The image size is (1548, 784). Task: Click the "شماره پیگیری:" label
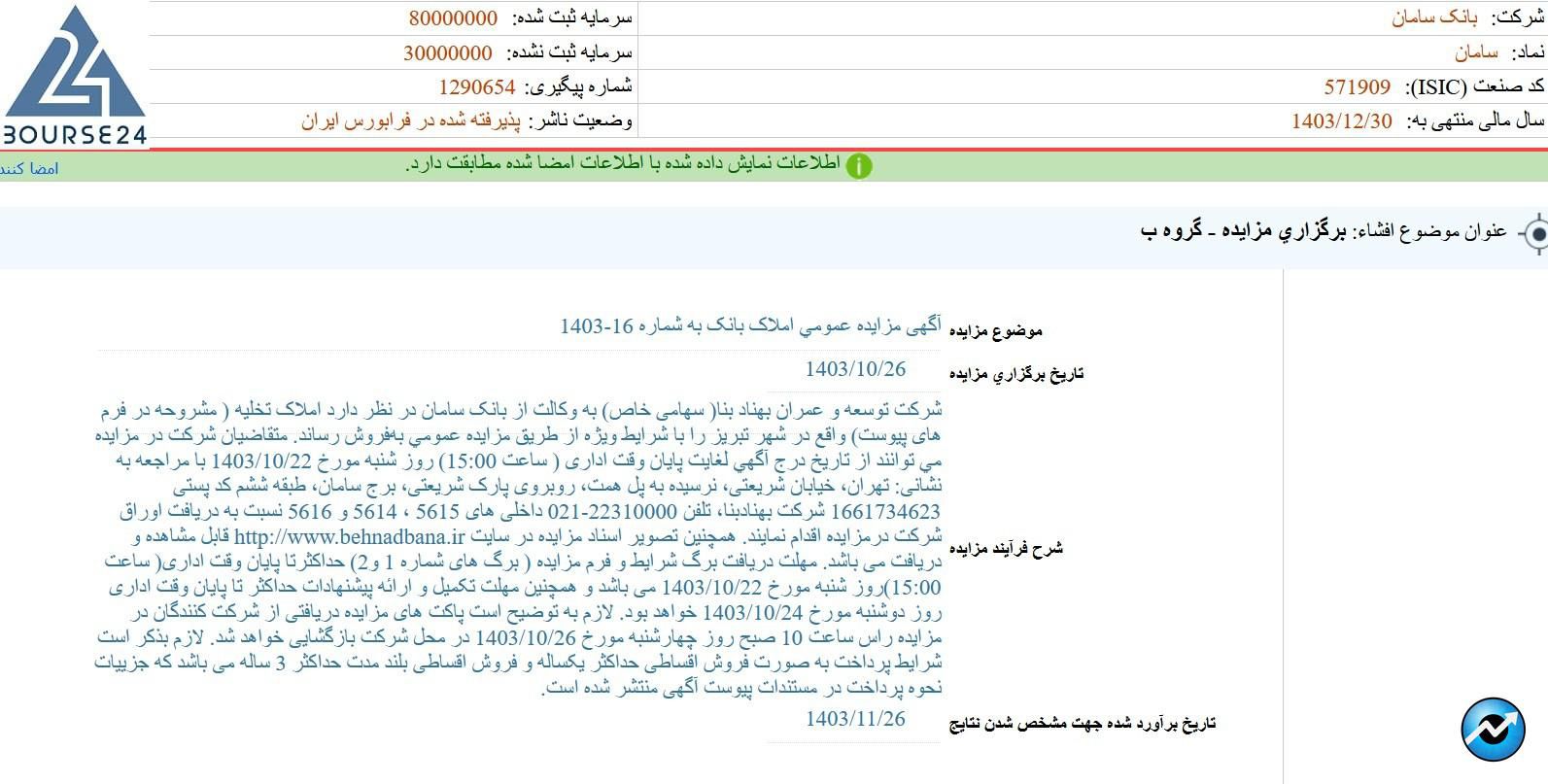(x=579, y=87)
